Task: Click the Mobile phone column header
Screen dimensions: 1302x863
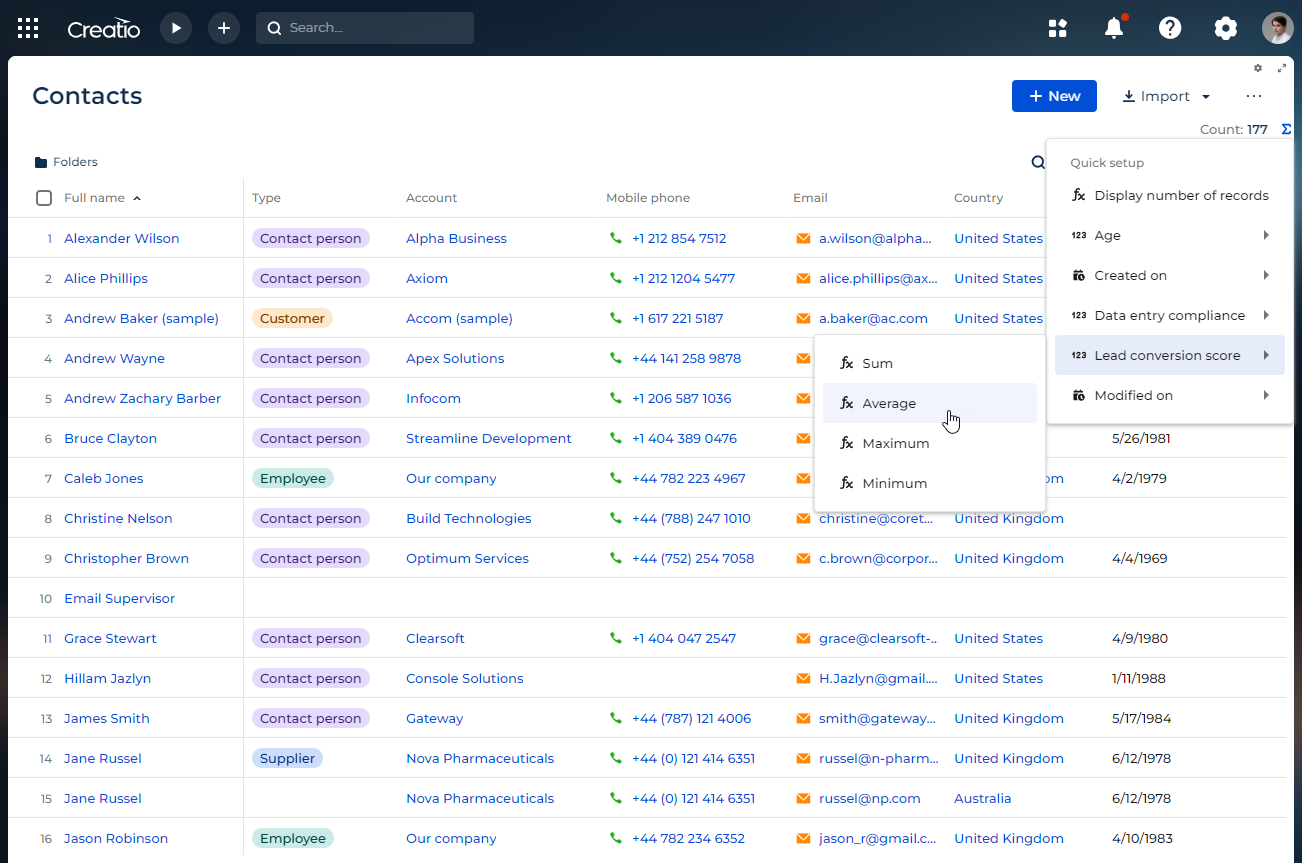Action: [648, 198]
